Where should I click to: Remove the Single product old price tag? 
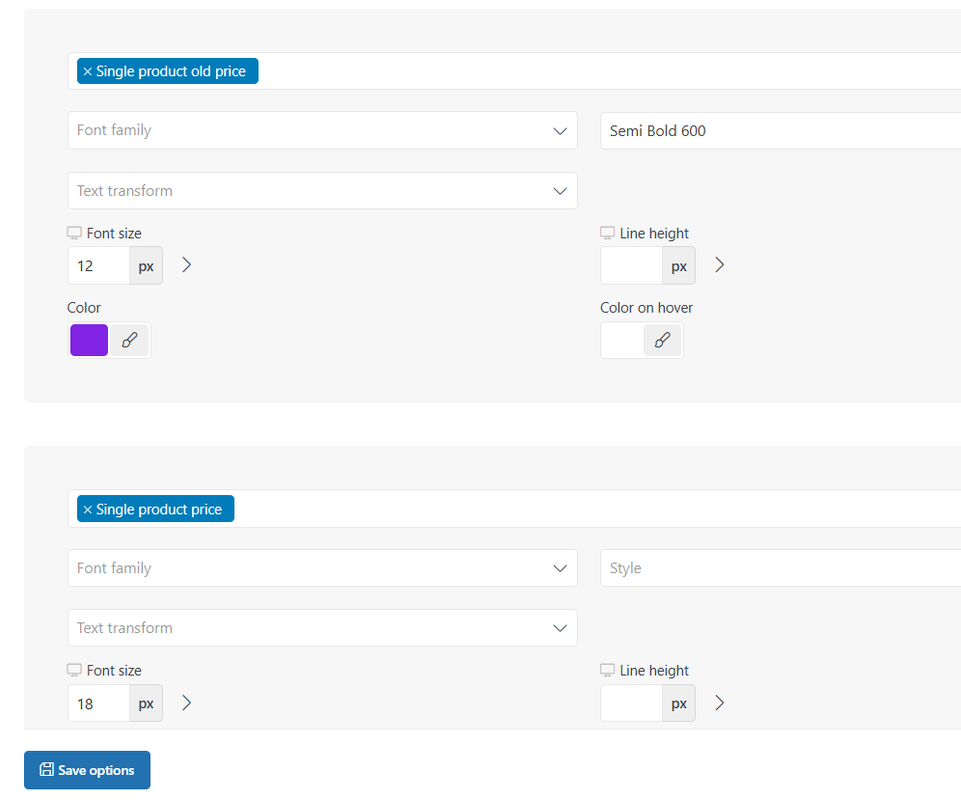pos(88,72)
